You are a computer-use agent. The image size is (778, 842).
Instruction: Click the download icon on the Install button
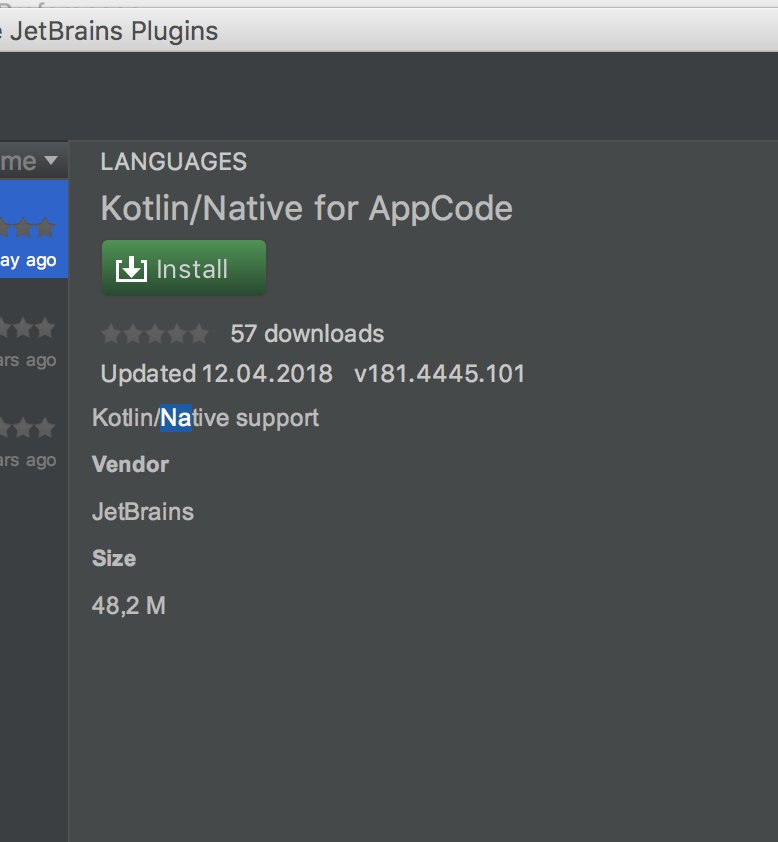(x=131, y=268)
